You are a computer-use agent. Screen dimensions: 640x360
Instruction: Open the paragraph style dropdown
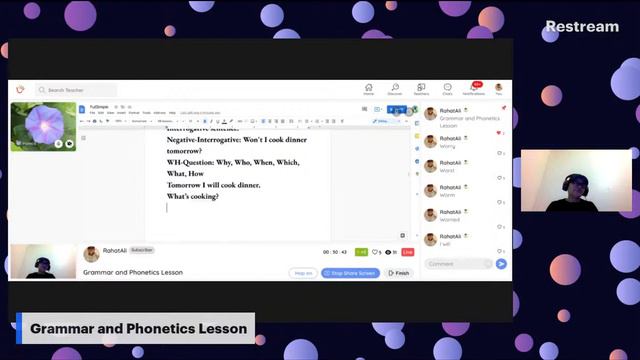[x=142, y=121]
